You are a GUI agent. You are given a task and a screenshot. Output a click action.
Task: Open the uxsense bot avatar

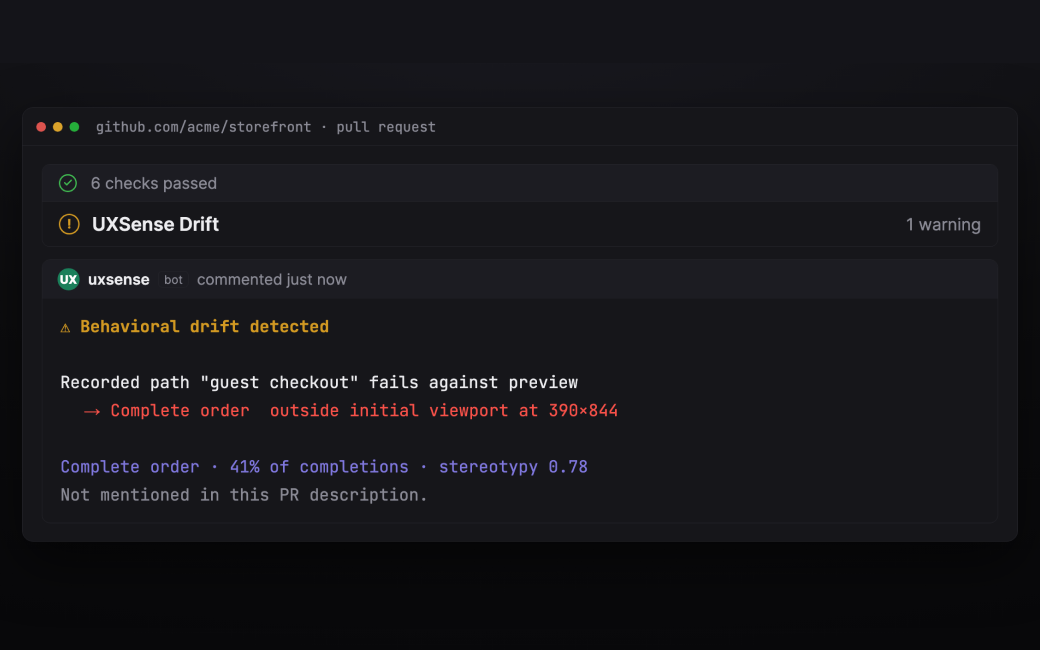point(68,279)
